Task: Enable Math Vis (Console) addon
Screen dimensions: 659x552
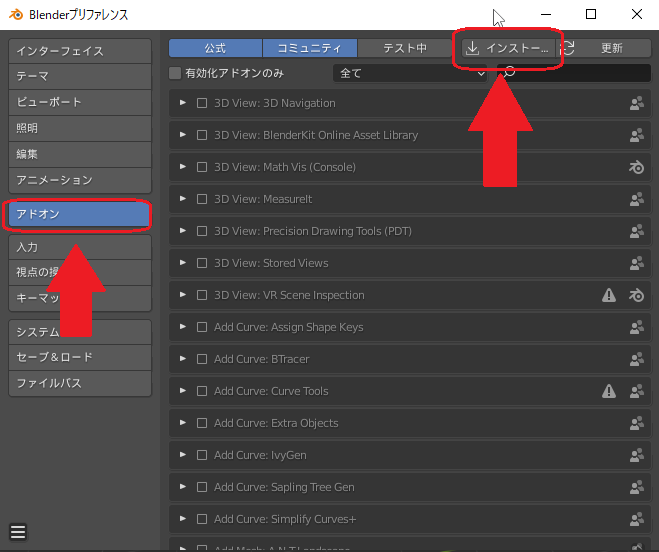Action: (202, 167)
